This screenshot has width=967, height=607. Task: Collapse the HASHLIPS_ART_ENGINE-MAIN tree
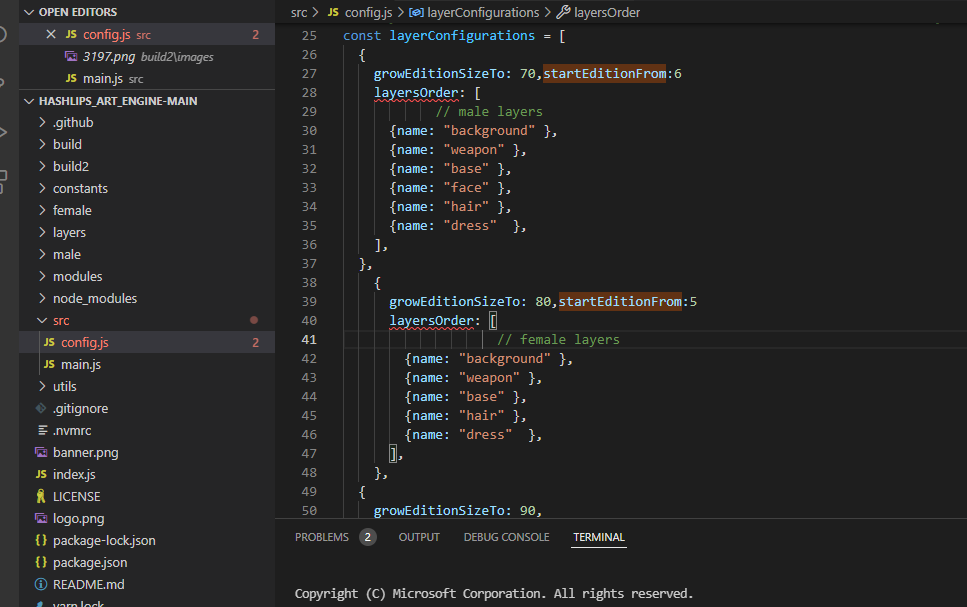[28, 100]
